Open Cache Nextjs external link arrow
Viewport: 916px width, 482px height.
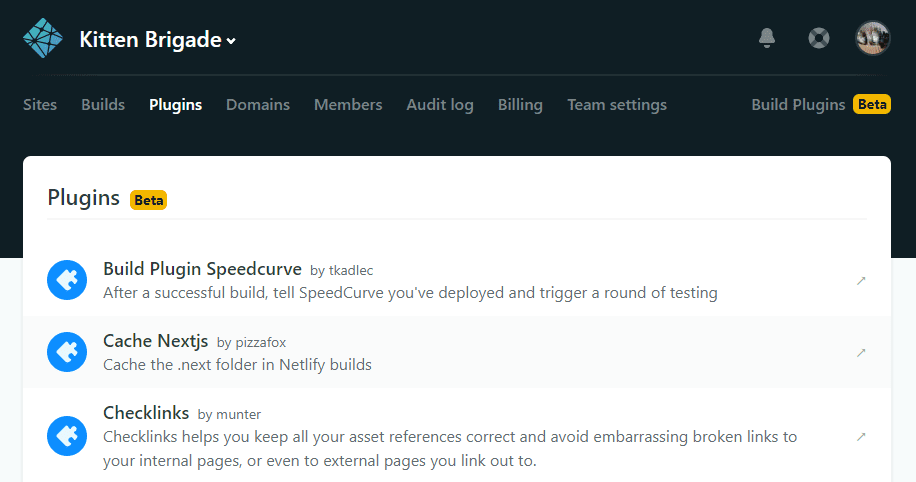point(861,353)
